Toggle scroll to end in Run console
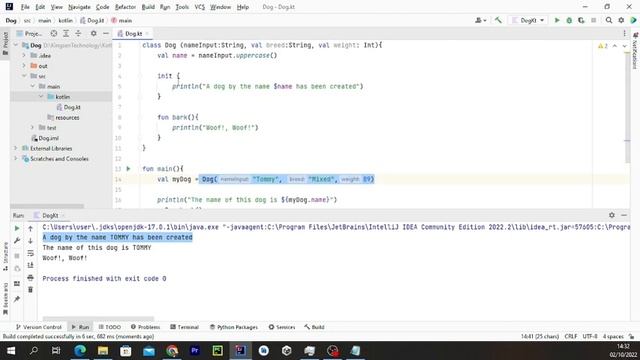Image resolution: width=640 pixels, height=360 pixels. (x=30, y=265)
